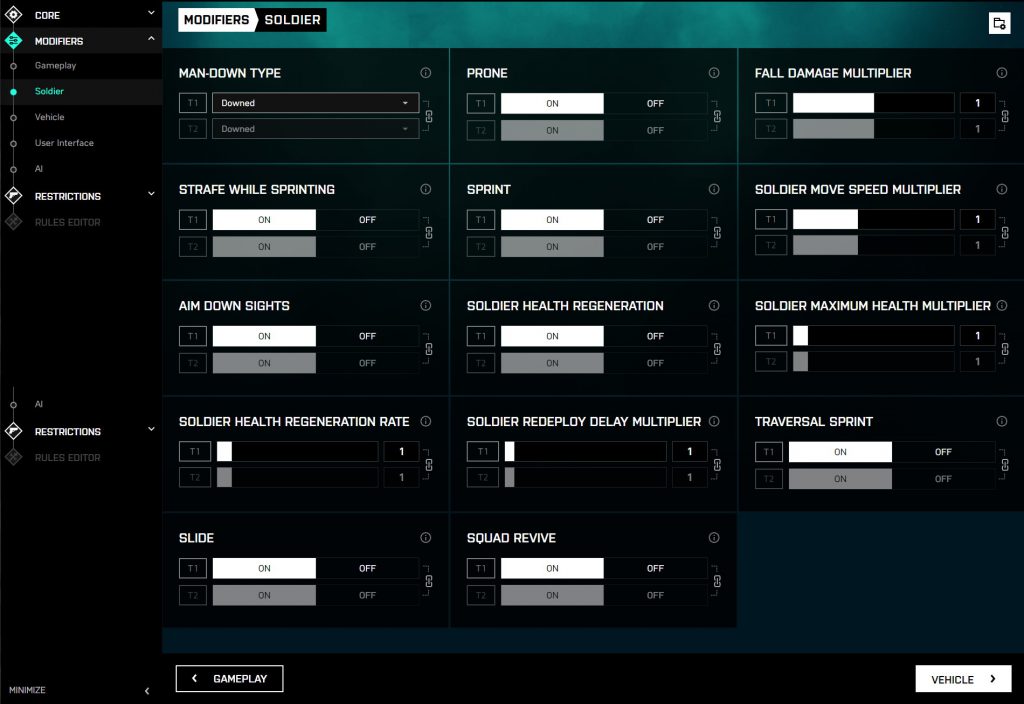Image resolution: width=1024 pixels, height=704 pixels.
Task: Proceed to the Vehicle page button
Action: (963, 679)
